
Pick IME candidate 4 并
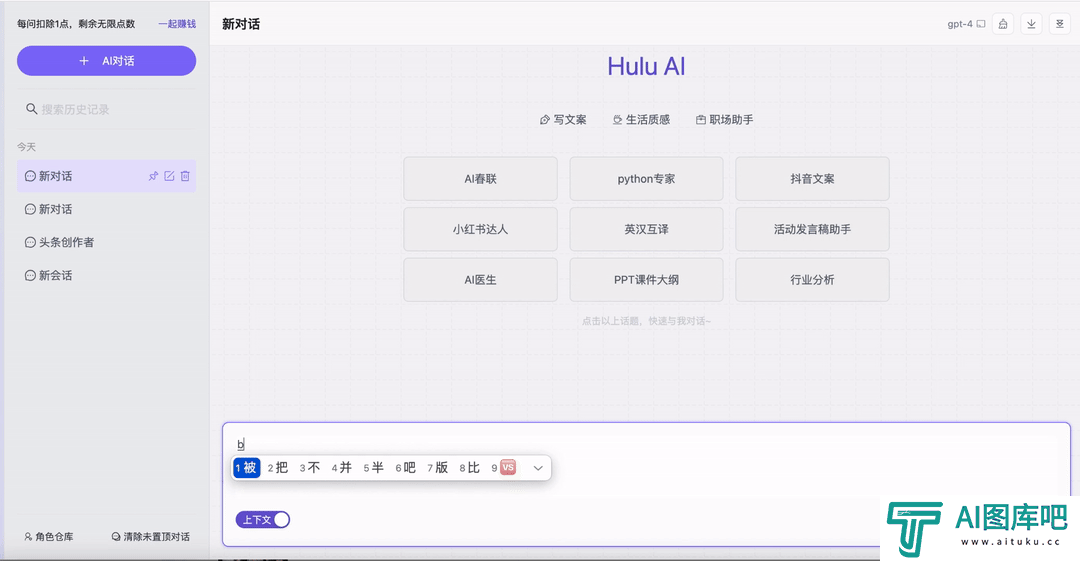pyautogui.click(x=342, y=467)
